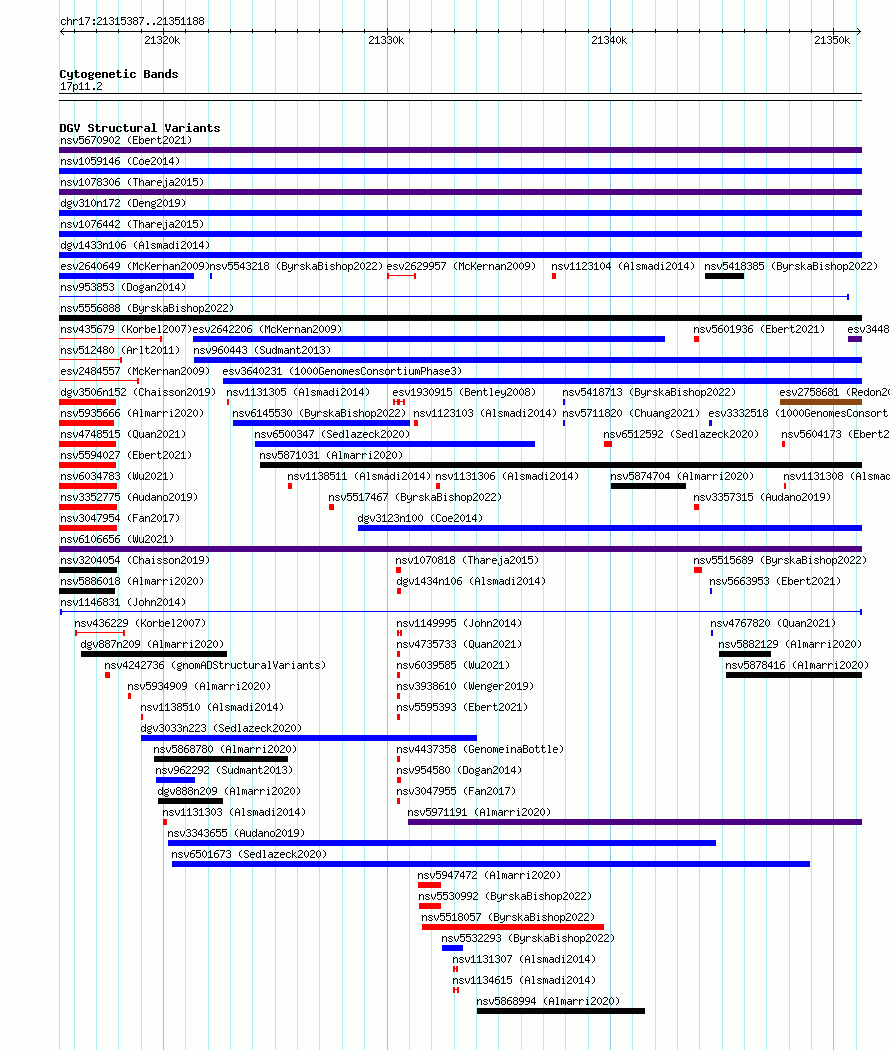Viewport: 890px width, 1050px height.
Task: Open dgv1433n106 (Alsmadi2014) variant
Action: click(x=135, y=245)
